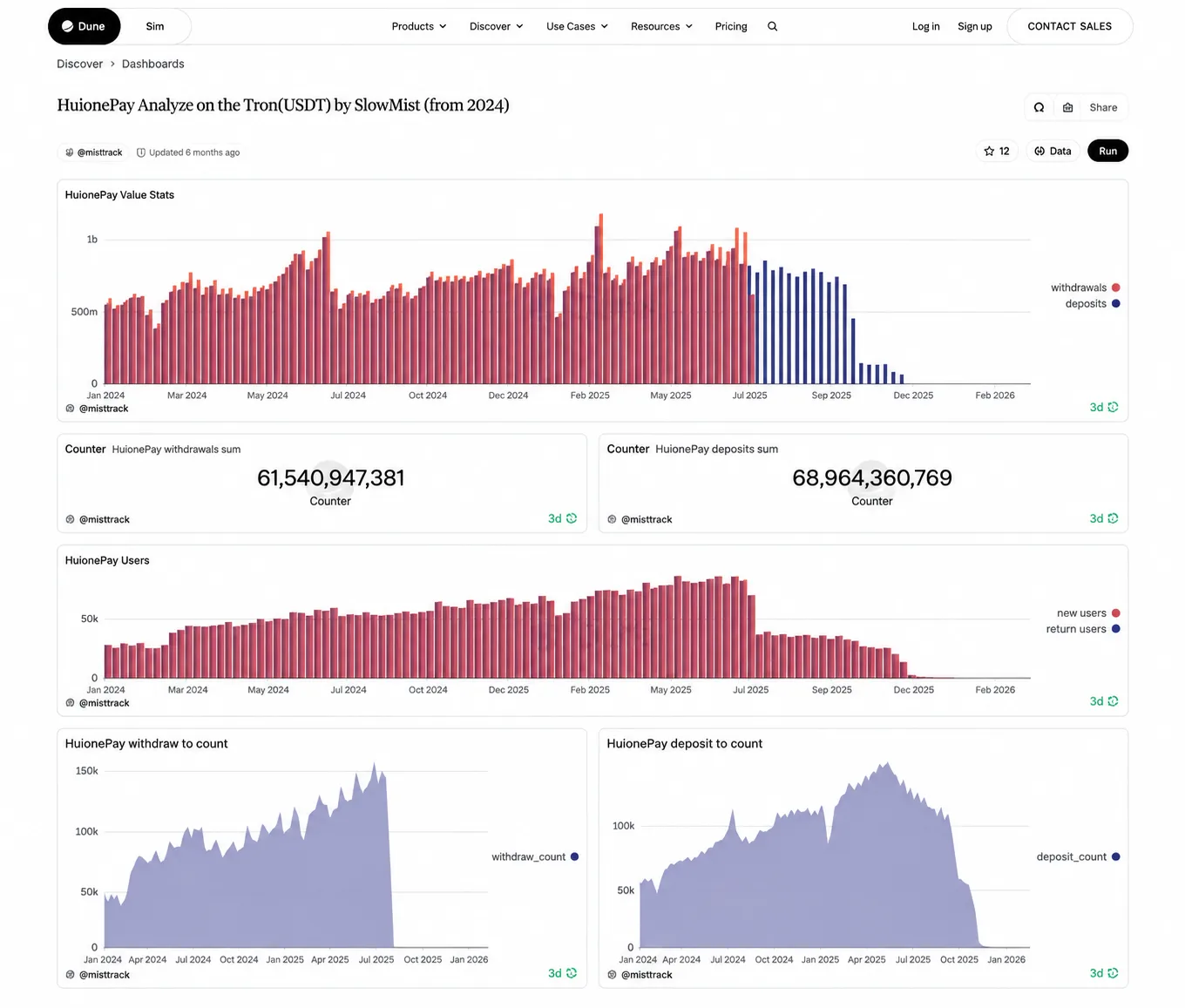Click the HuionePay deposits sum label

pyautogui.click(x=716, y=450)
